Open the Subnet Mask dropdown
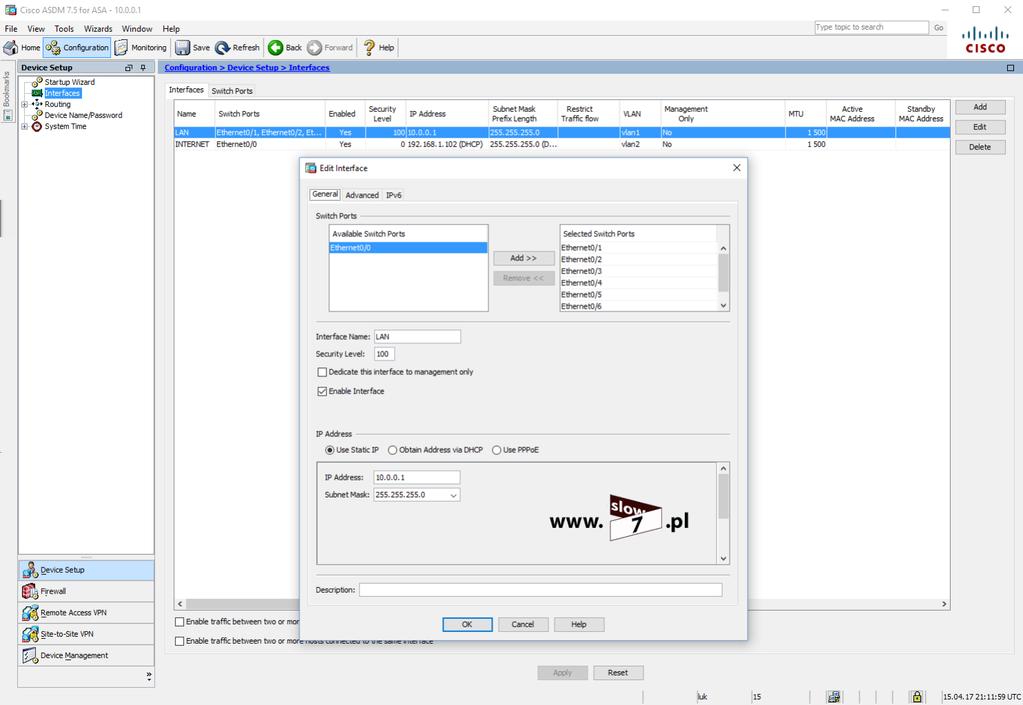Screen dimensions: 1023x705 453,495
